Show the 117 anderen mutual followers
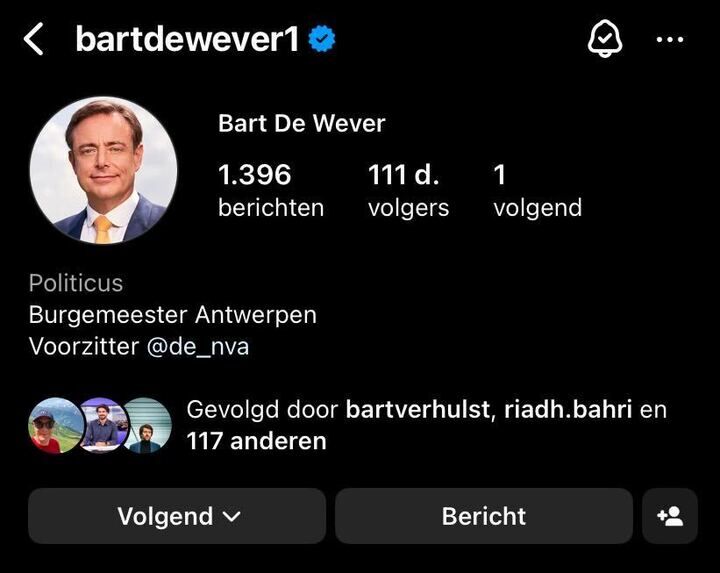This screenshot has height=573, width=720. pos(256,441)
